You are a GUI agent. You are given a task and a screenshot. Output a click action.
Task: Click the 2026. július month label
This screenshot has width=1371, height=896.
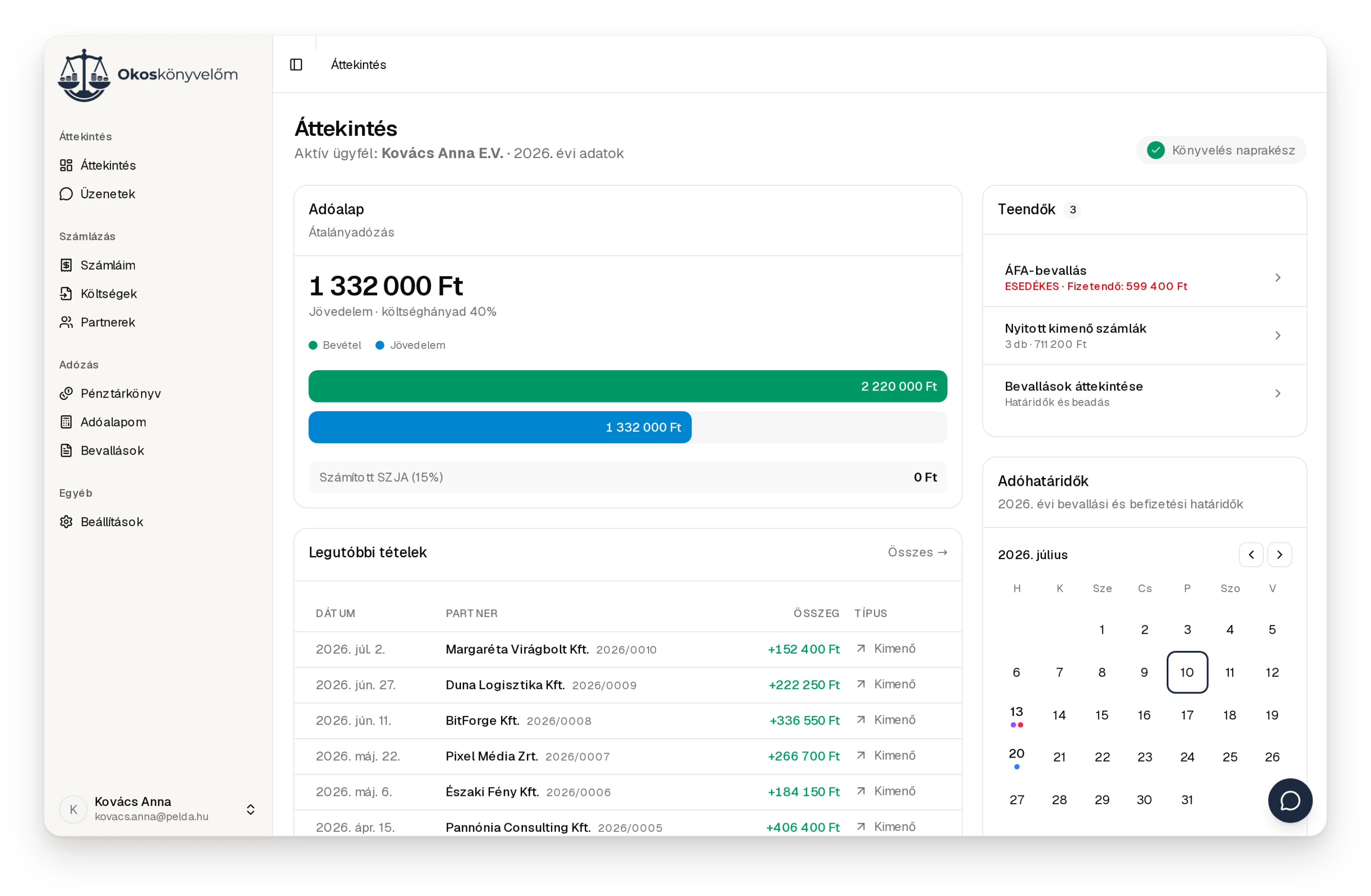tap(1032, 555)
